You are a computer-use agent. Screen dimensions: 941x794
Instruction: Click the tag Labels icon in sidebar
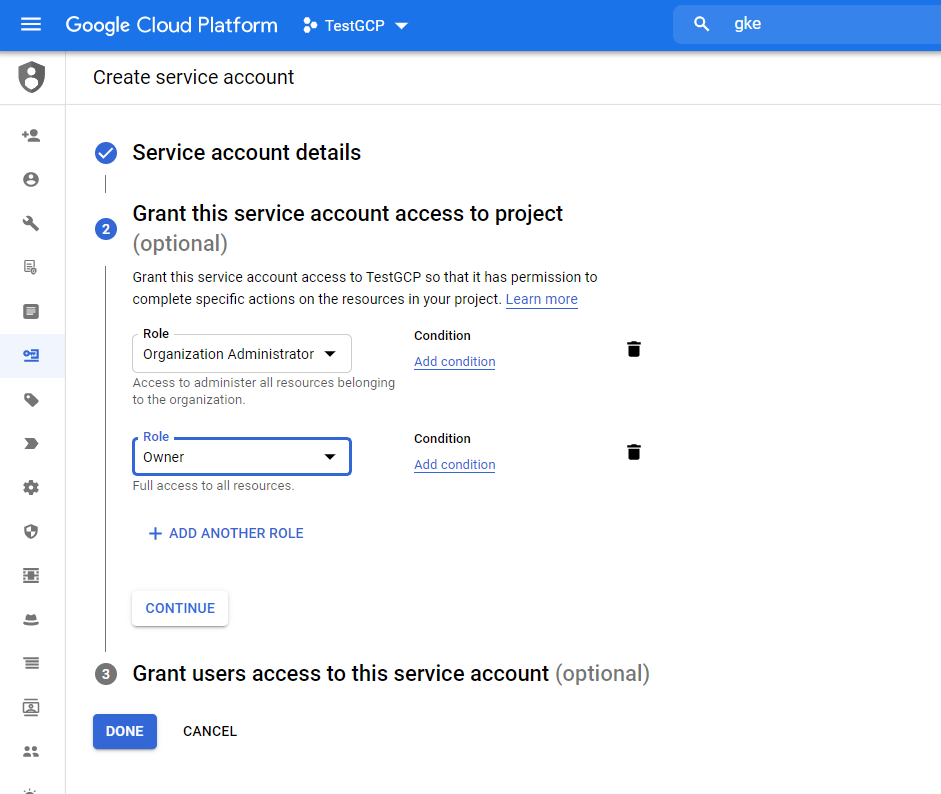click(31, 400)
